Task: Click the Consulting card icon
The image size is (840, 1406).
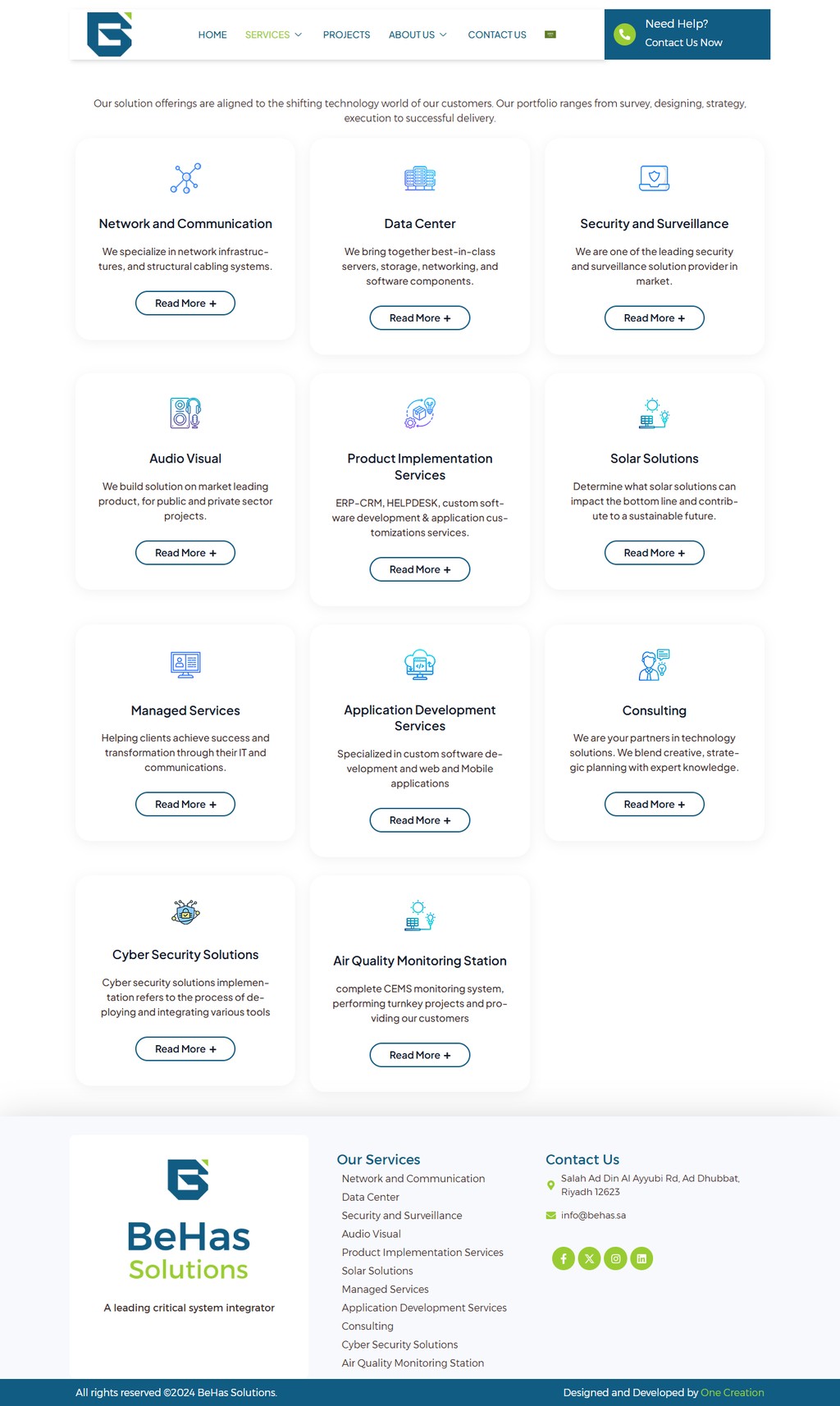Action: 654,664
